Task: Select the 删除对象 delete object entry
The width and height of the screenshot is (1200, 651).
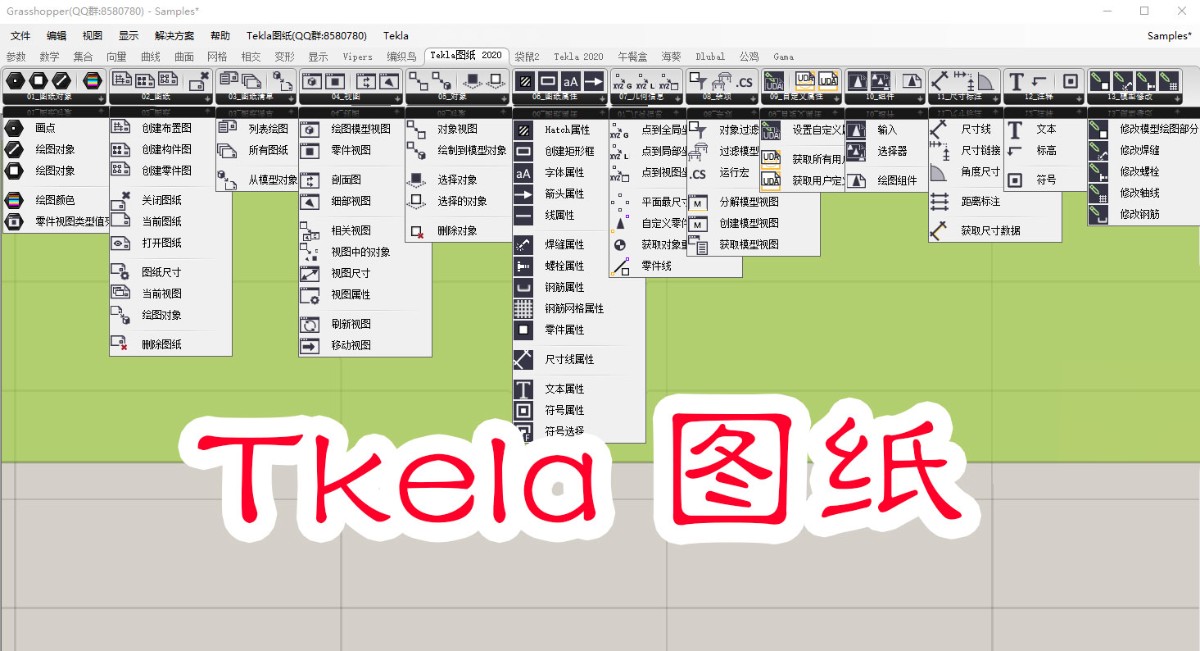Action: [x=458, y=231]
